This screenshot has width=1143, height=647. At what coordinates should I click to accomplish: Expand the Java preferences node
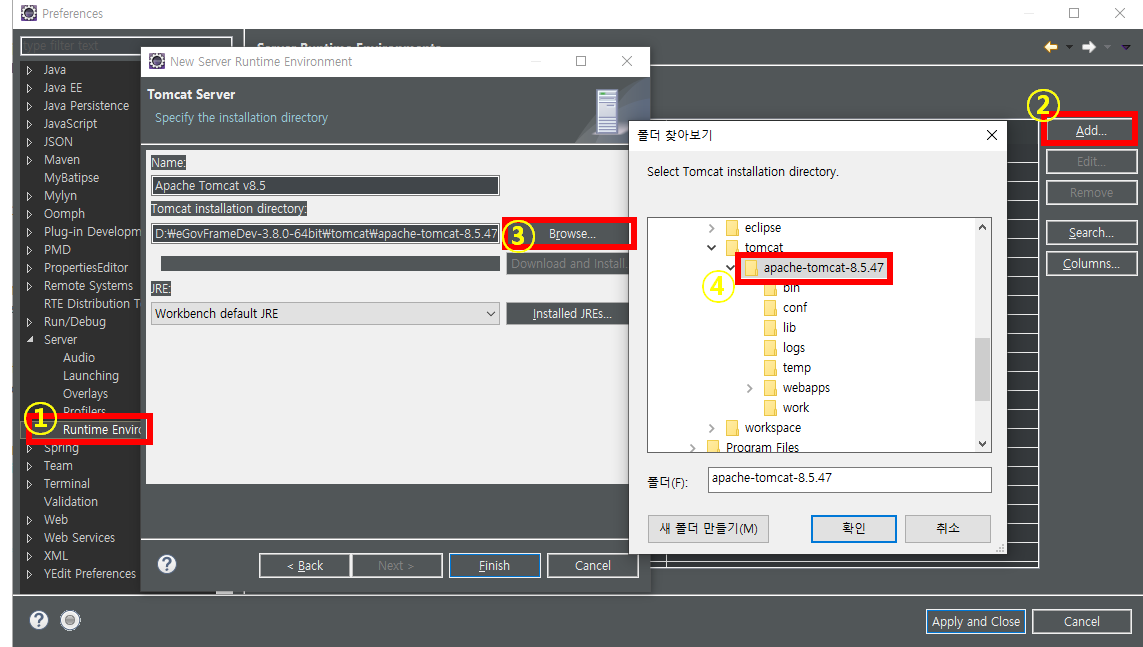click(29, 70)
